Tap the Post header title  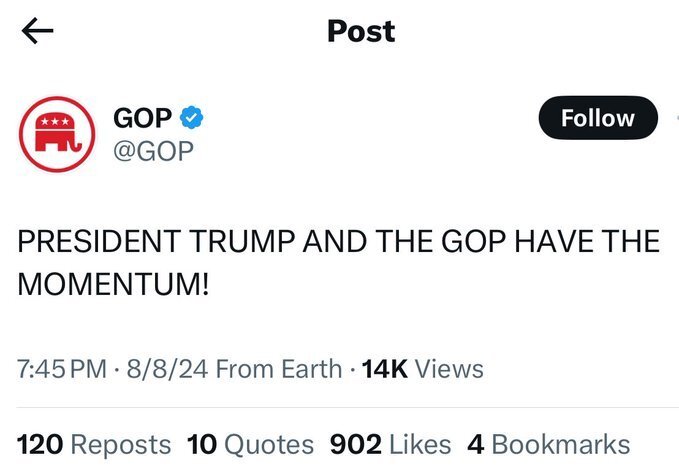361,31
